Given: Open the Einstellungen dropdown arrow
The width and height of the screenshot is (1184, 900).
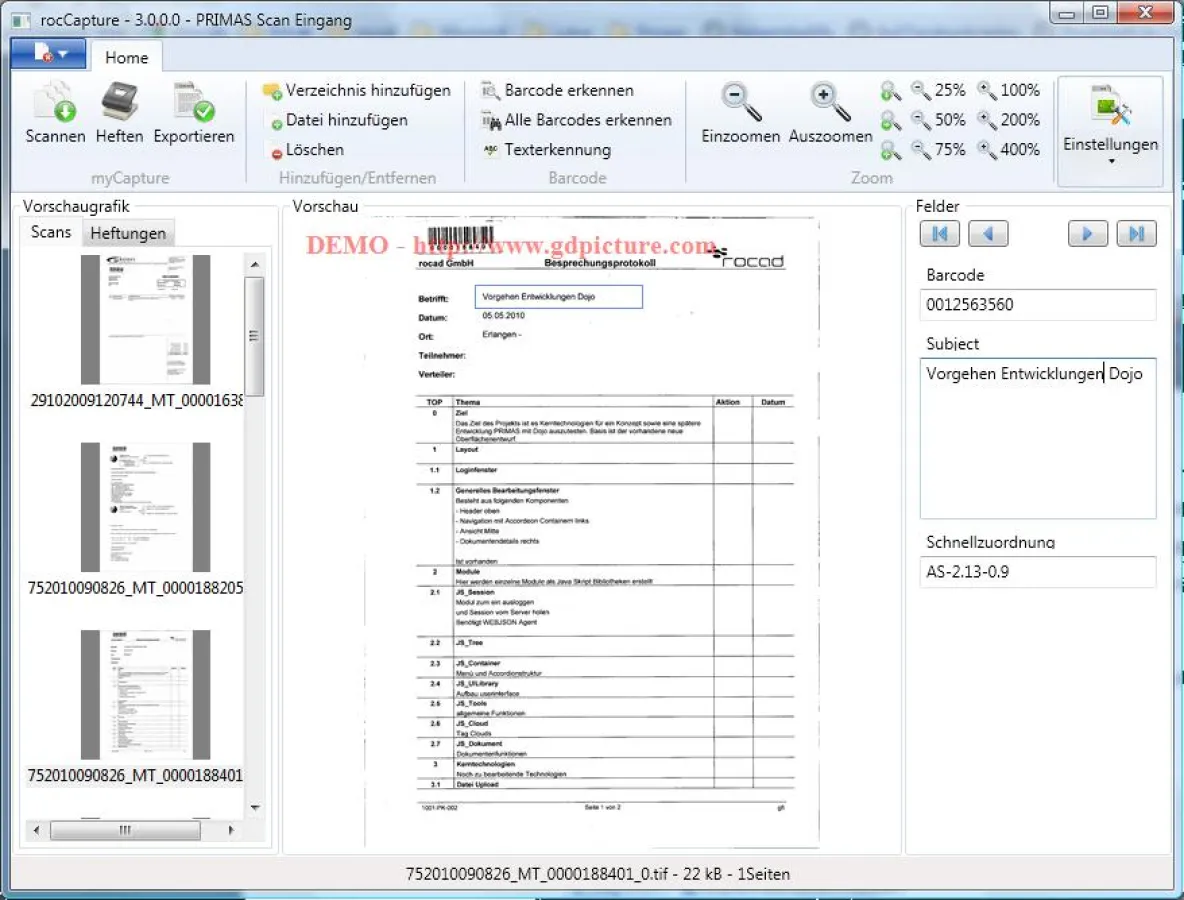Looking at the screenshot, I should coord(1110,160).
